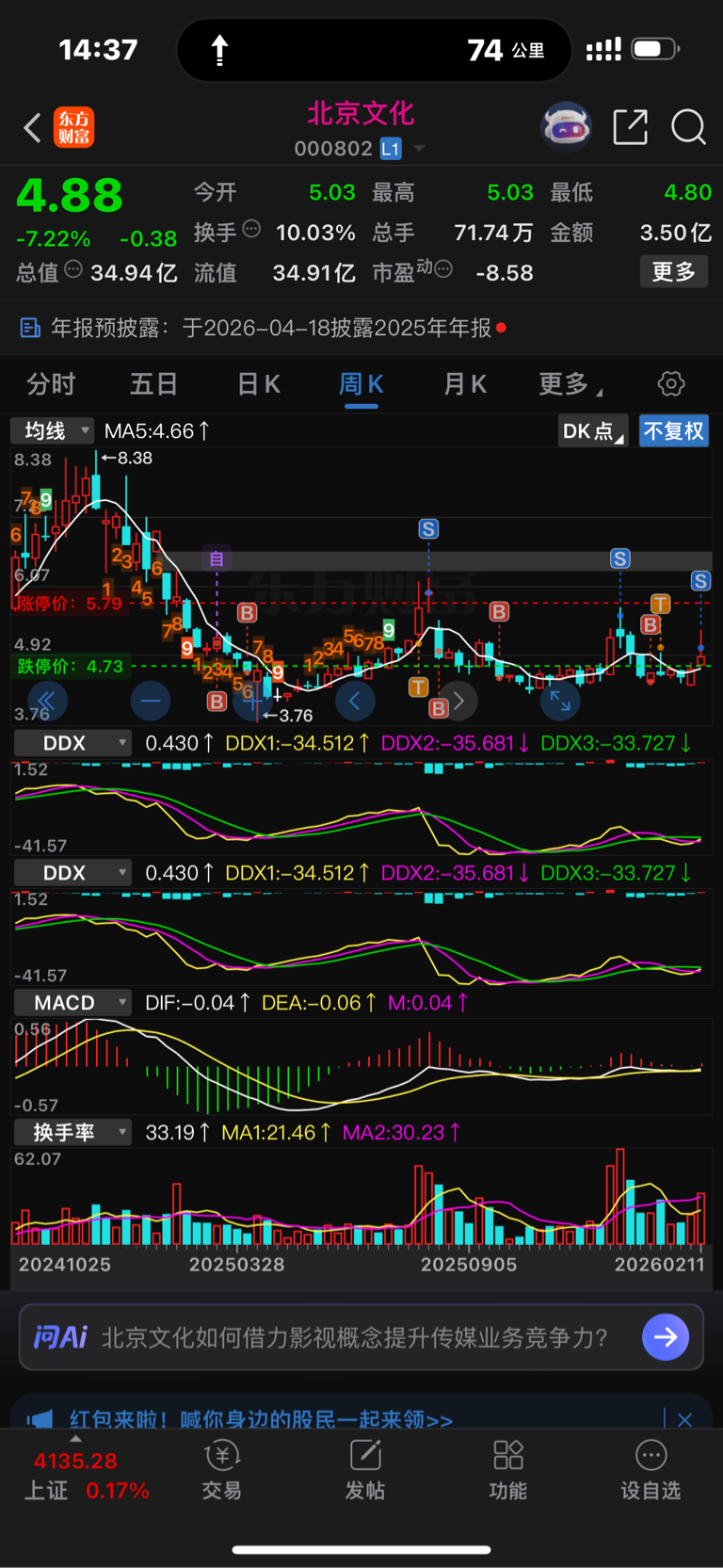Tap the back arrow icon
Viewport: 723px width, 1568px height.
tap(33, 127)
